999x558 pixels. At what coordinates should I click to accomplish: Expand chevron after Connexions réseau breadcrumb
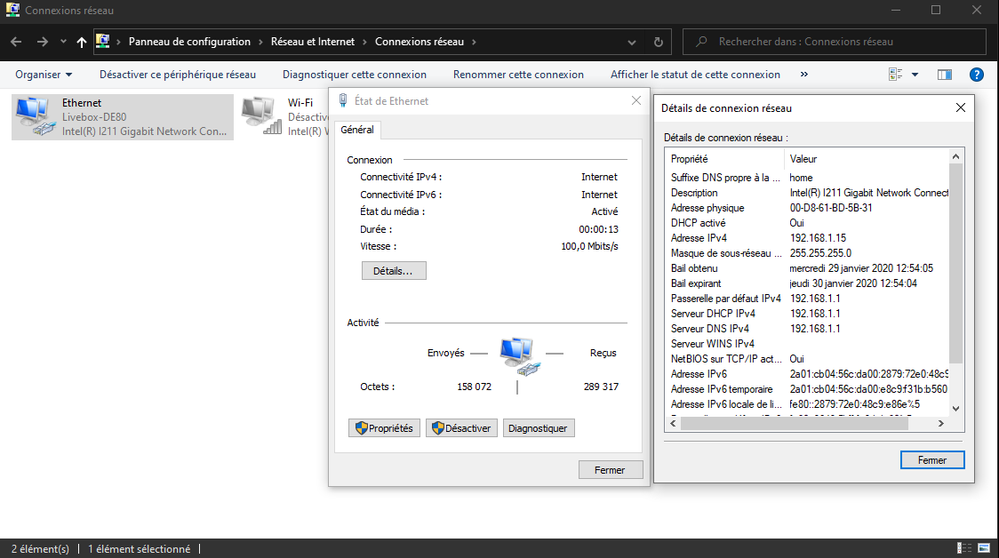[474, 42]
